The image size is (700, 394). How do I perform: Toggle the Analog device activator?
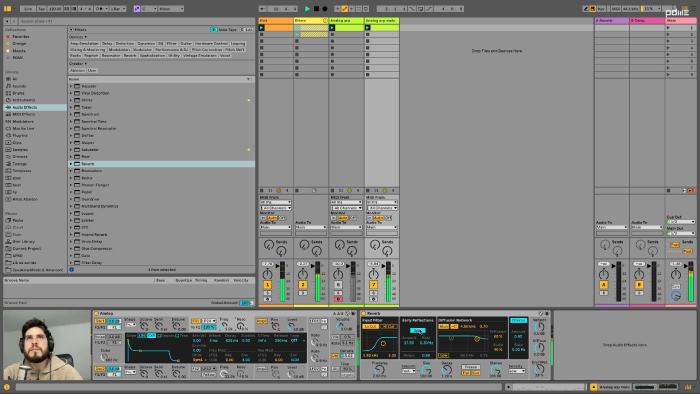click(x=96, y=314)
